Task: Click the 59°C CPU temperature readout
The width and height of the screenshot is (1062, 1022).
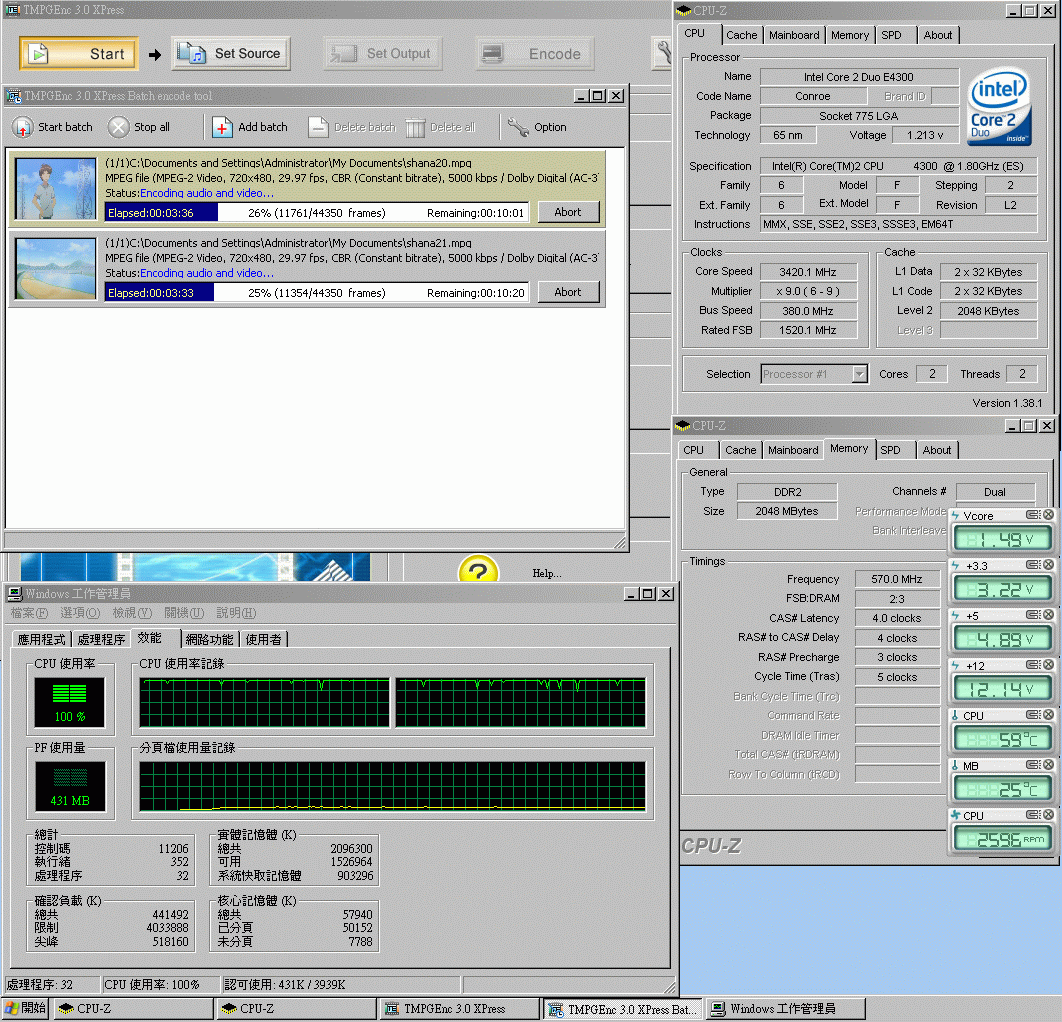Action: (x=1002, y=739)
